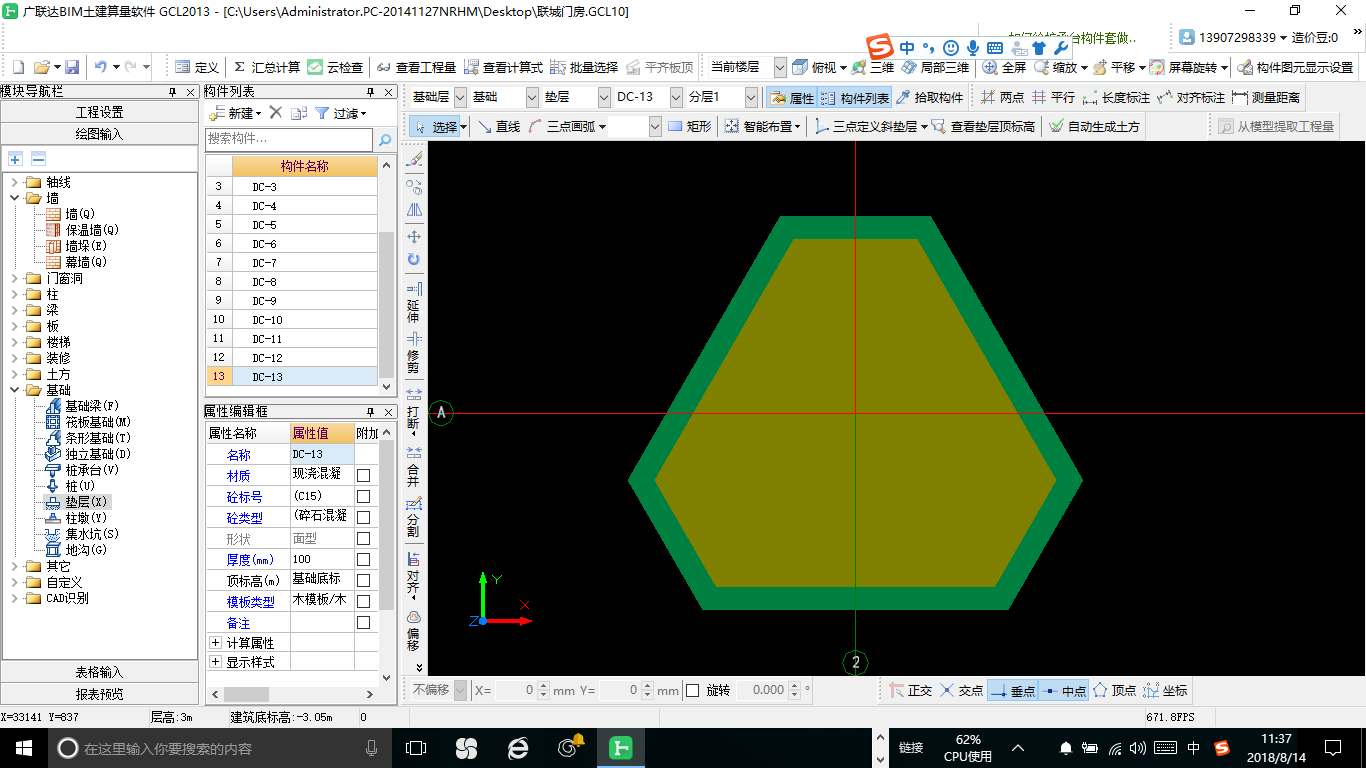Expand the 门窗洞 tree node

pyautogui.click(x=14, y=278)
